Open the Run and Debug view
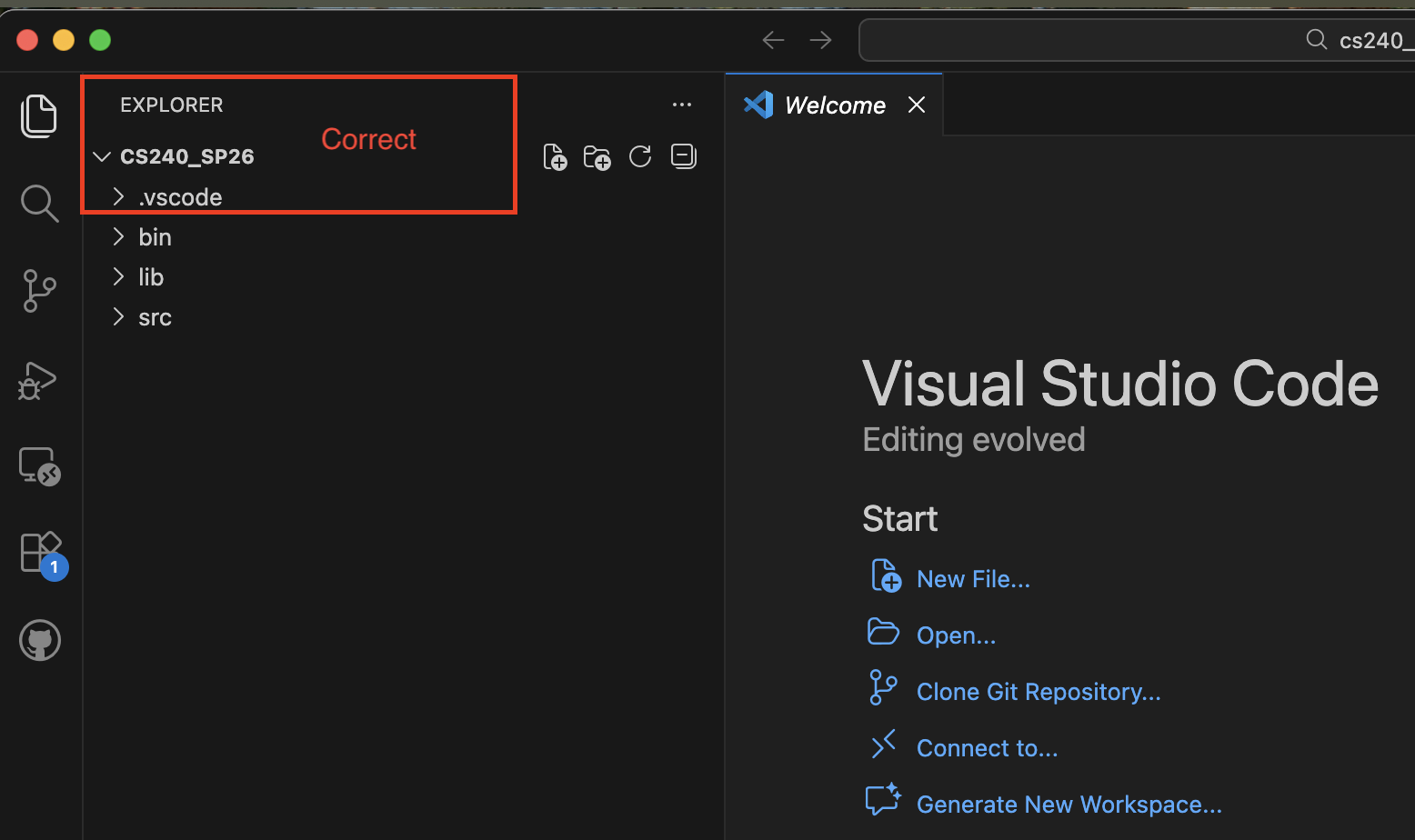1415x840 pixels. click(38, 380)
